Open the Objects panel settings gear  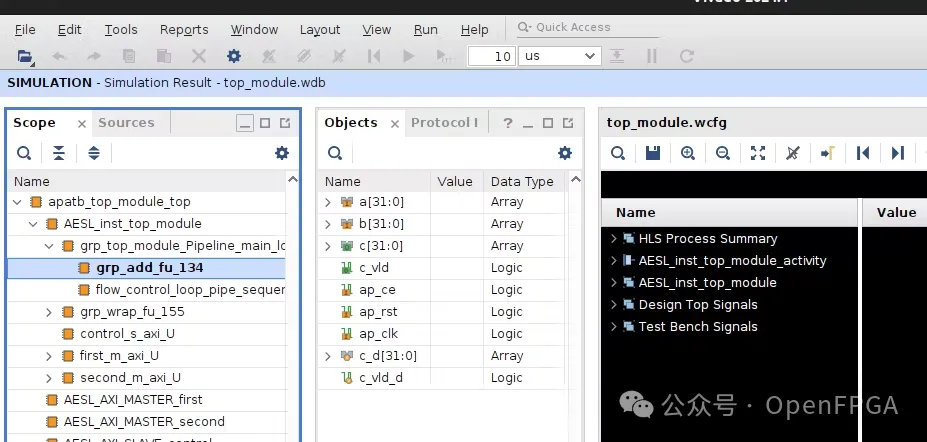click(565, 153)
